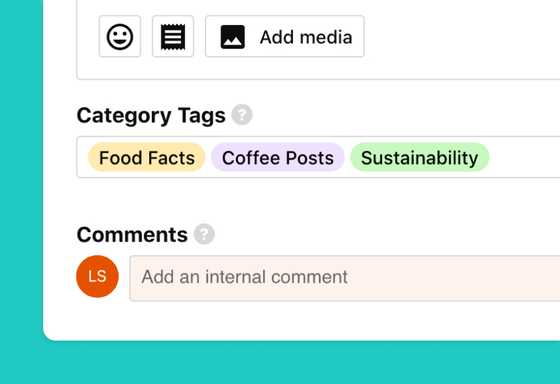Select the purple Coffee Posts tag

[x=278, y=158]
